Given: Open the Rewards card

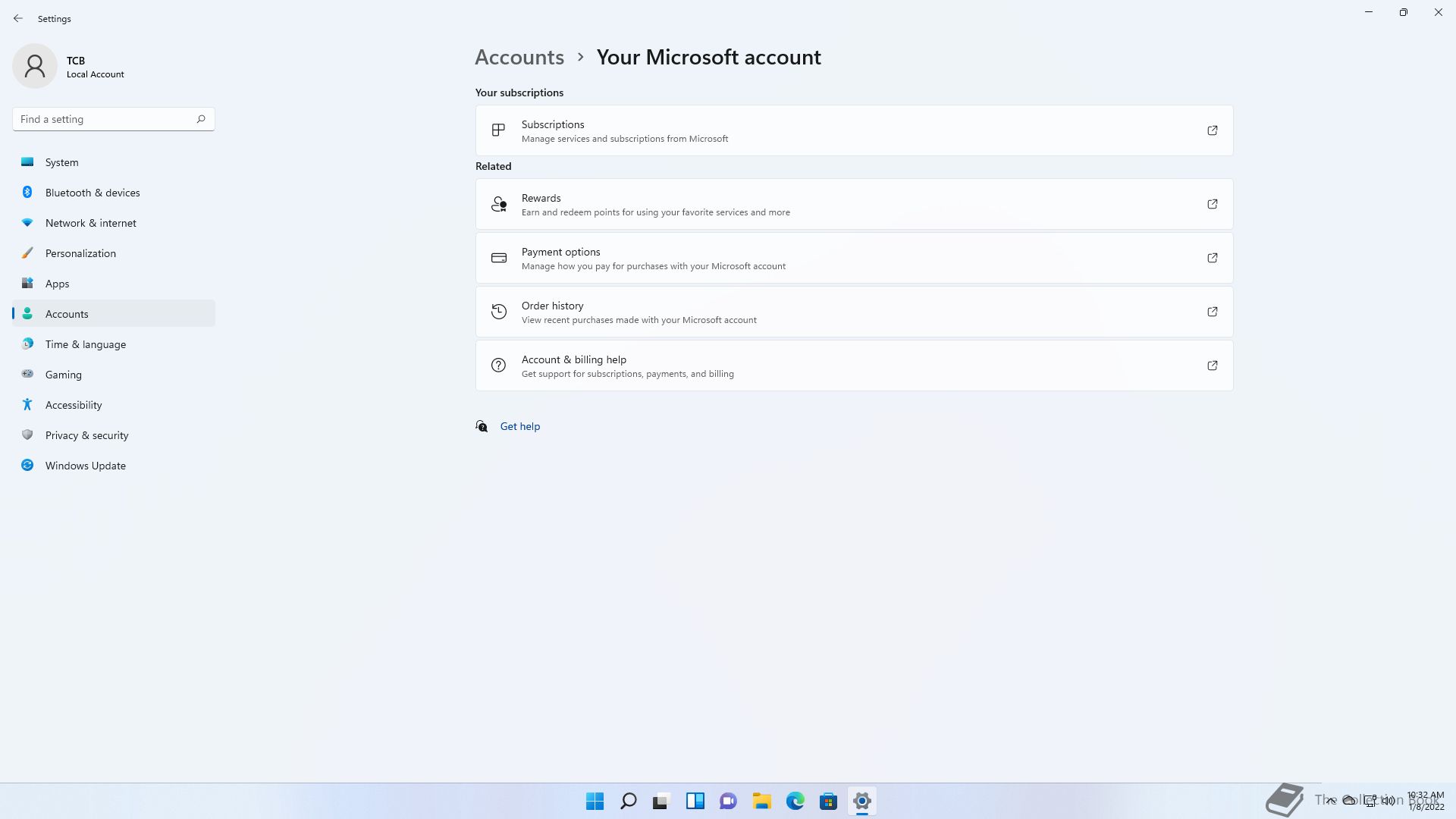Looking at the screenshot, I should [854, 204].
